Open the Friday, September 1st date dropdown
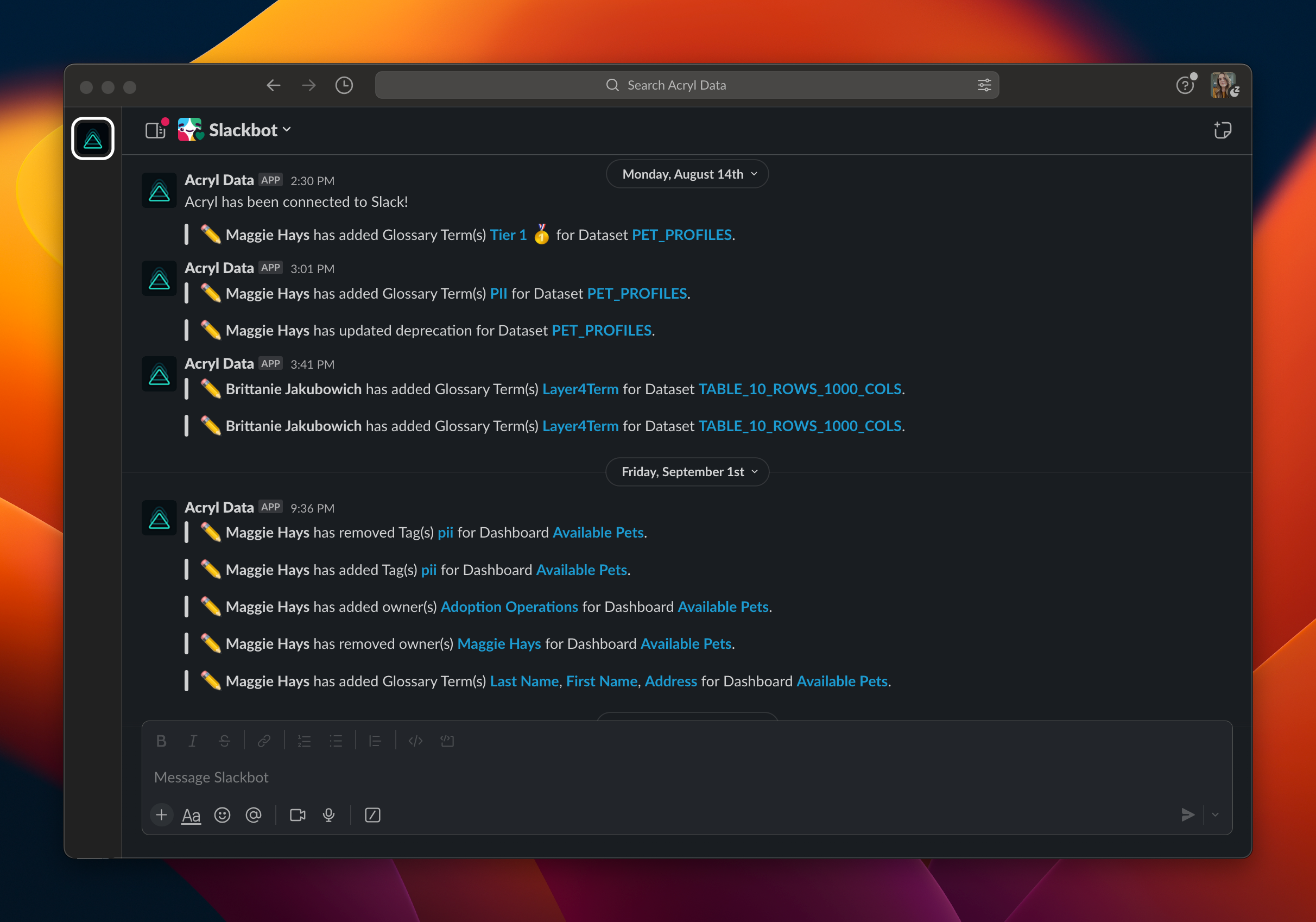Screen dimensions: 1316x922 click(x=687, y=471)
